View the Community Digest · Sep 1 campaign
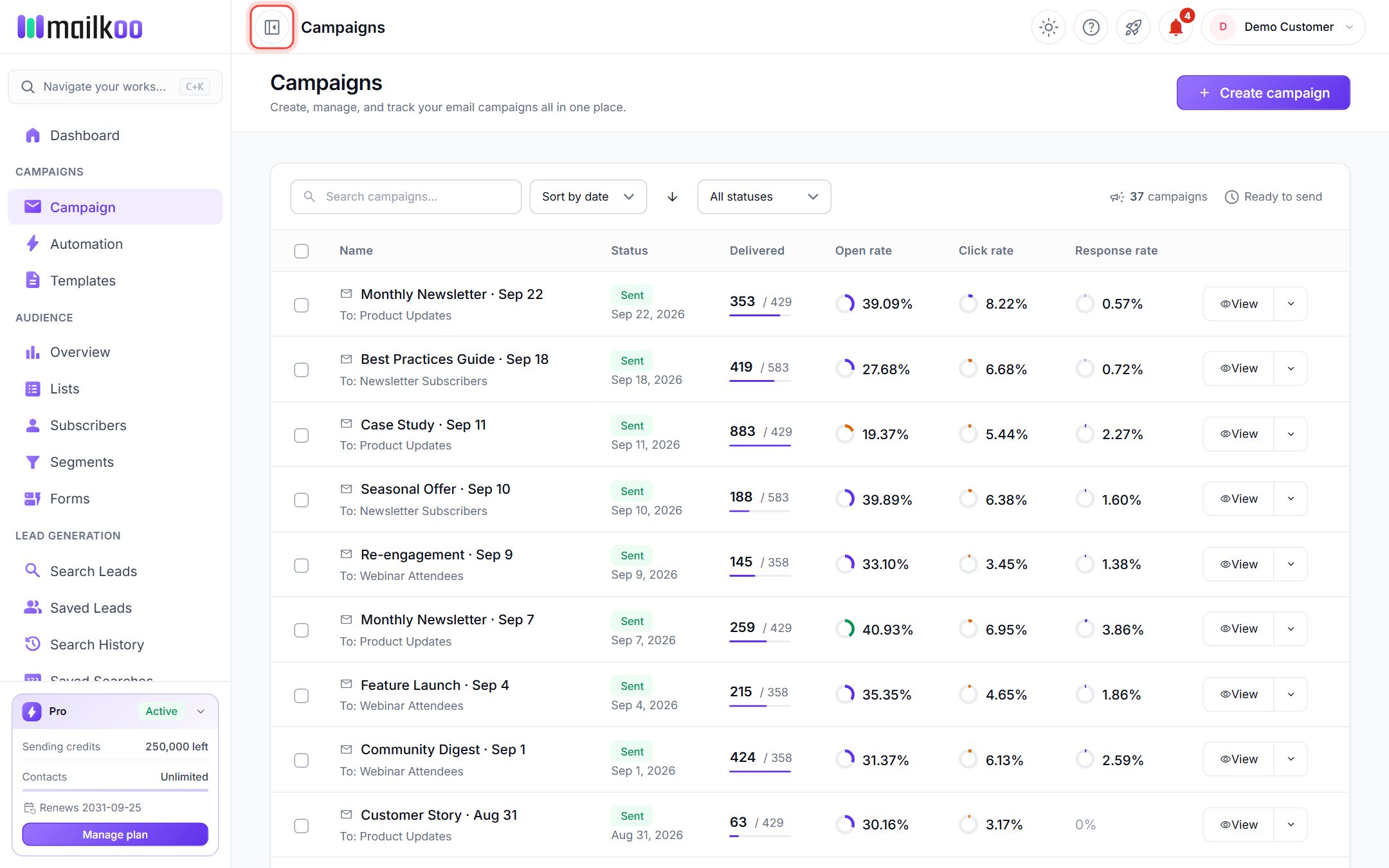This screenshot has width=1389, height=868. click(1239, 759)
